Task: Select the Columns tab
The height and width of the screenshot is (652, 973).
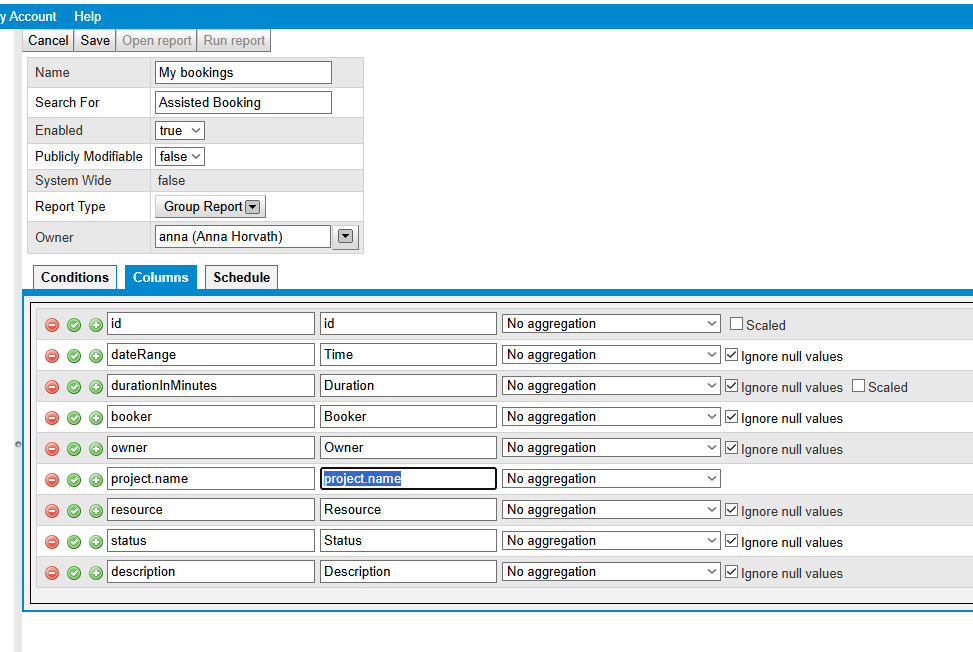Action: click(161, 277)
